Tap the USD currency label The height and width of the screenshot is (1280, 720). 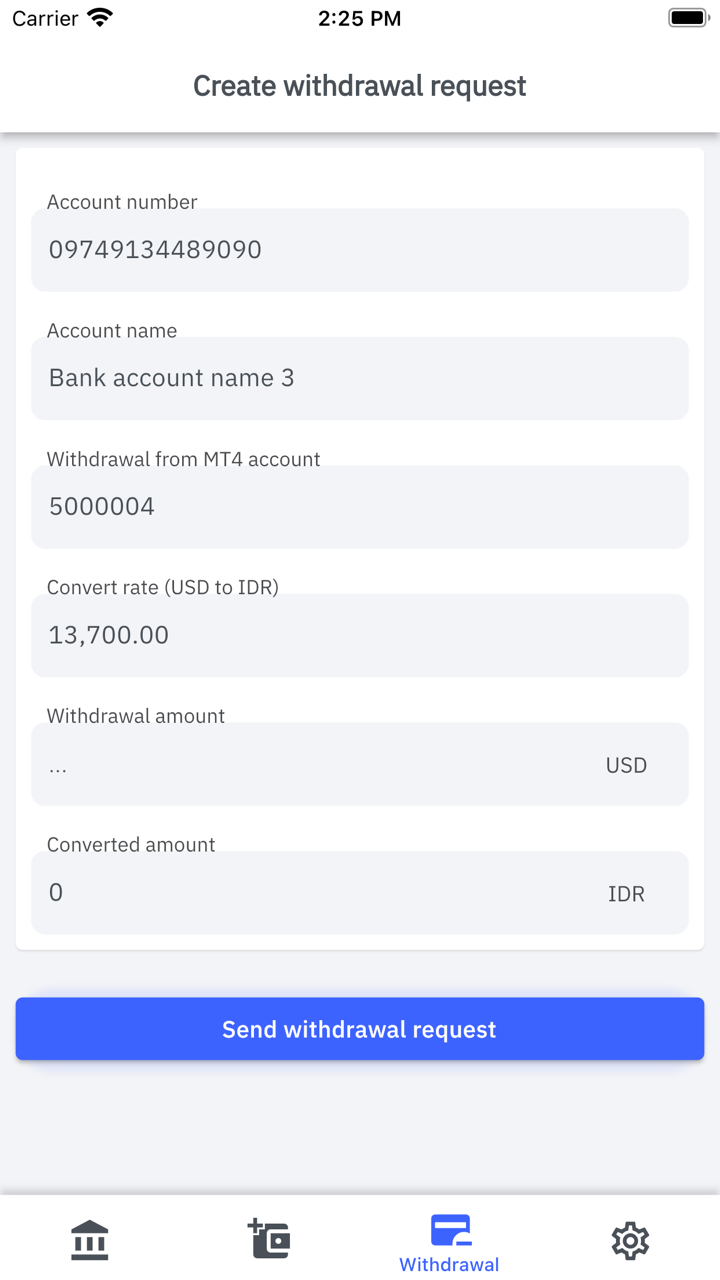click(626, 765)
